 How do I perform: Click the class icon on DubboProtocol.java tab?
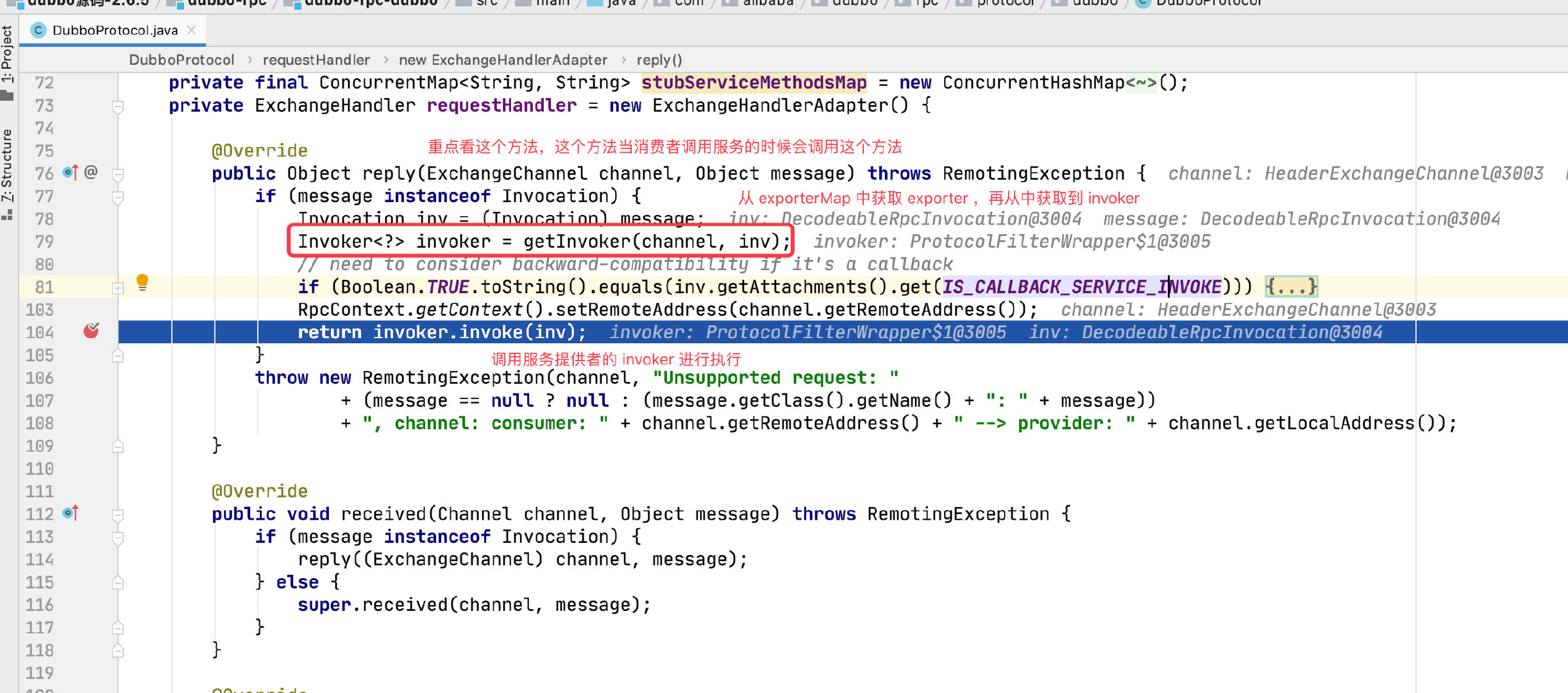pyautogui.click(x=38, y=30)
